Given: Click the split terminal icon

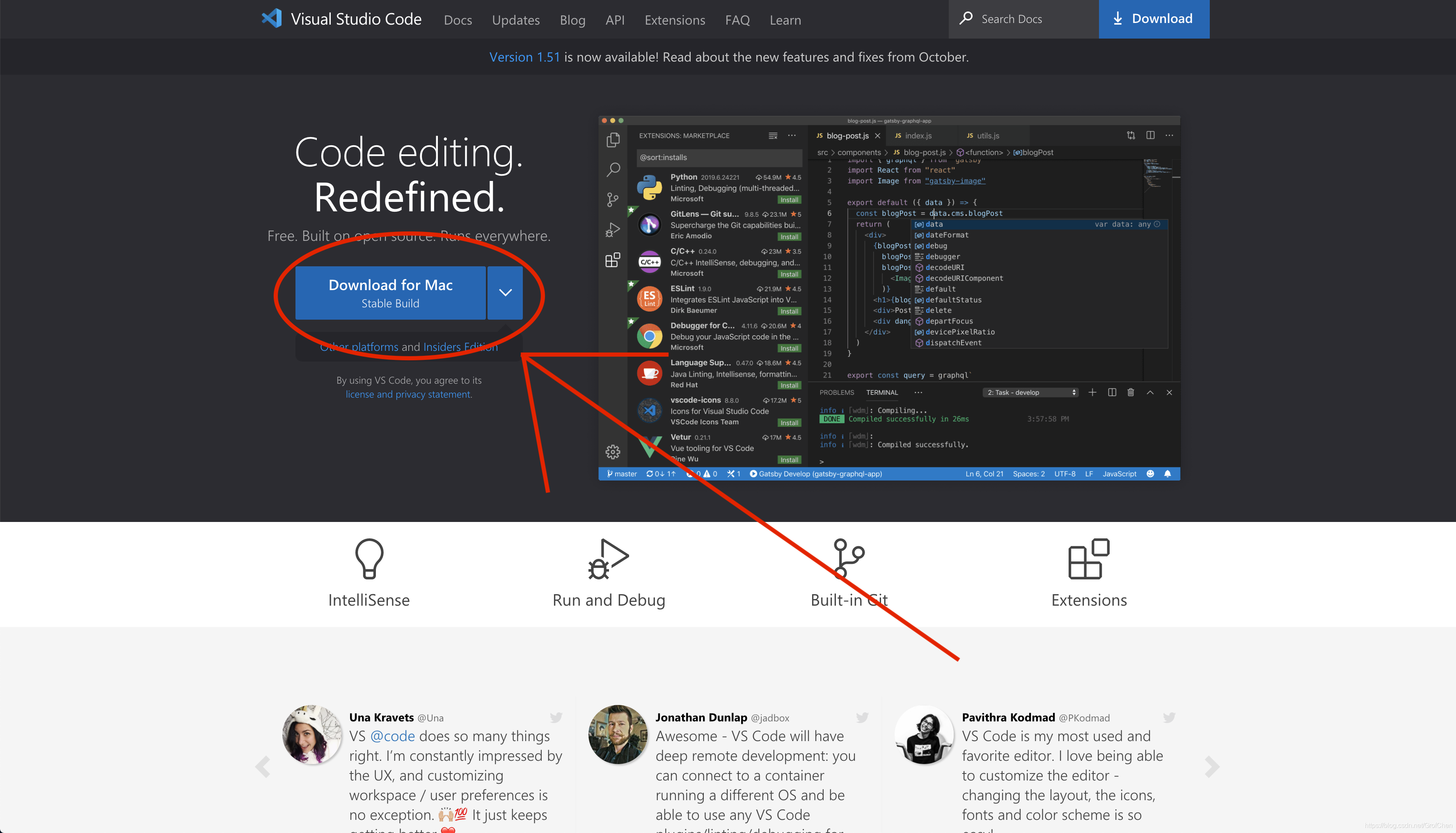Looking at the screenshot, I should [x=1112, y=392].
